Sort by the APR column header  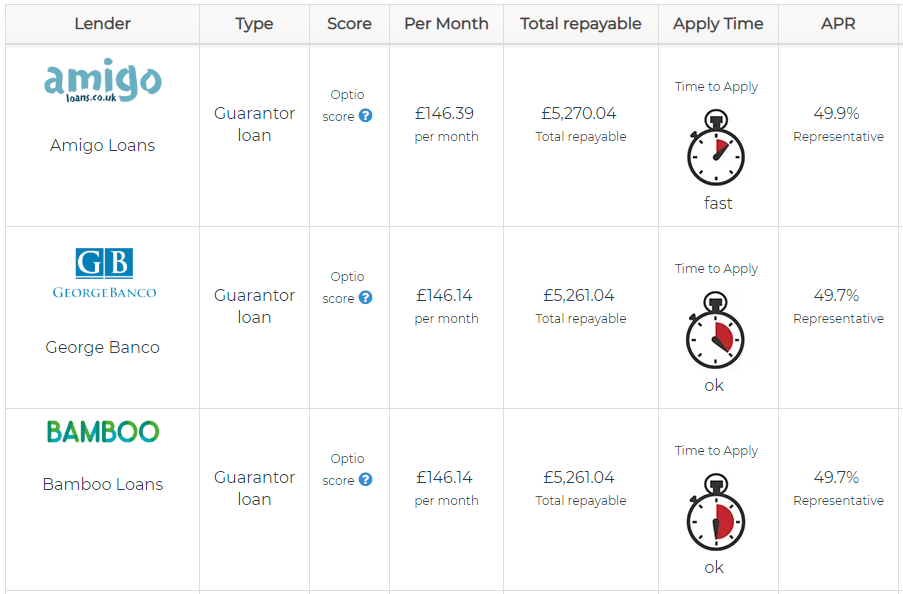(838, 24)
